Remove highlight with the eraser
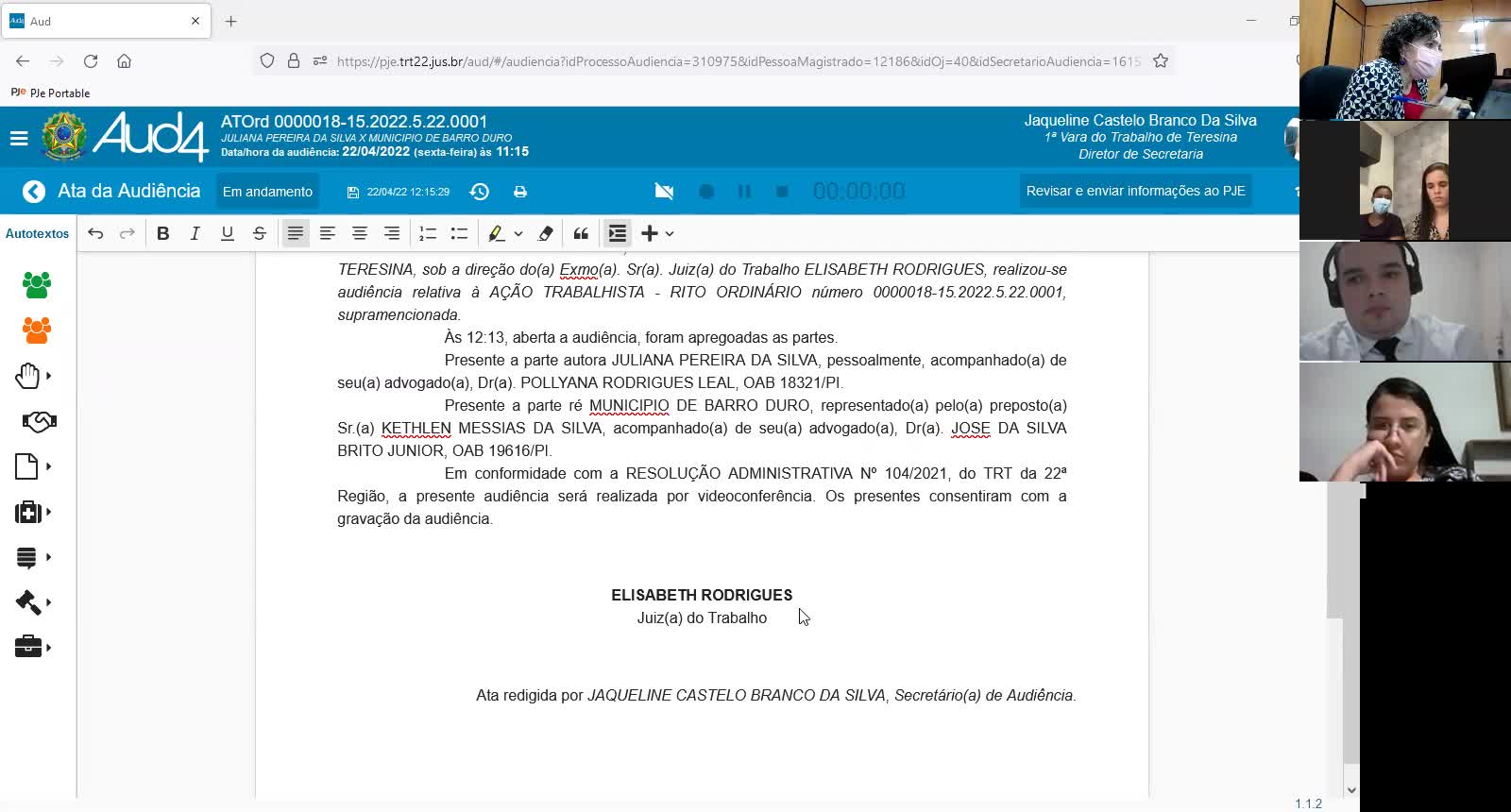This screenshot has height=812, width=1511. click(546, 233)
